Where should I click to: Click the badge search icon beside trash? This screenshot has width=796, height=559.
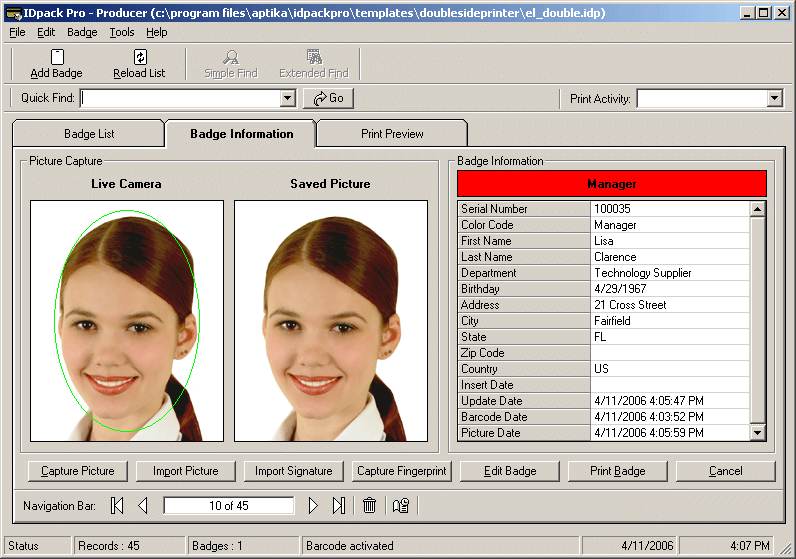(x=401, y=506)
